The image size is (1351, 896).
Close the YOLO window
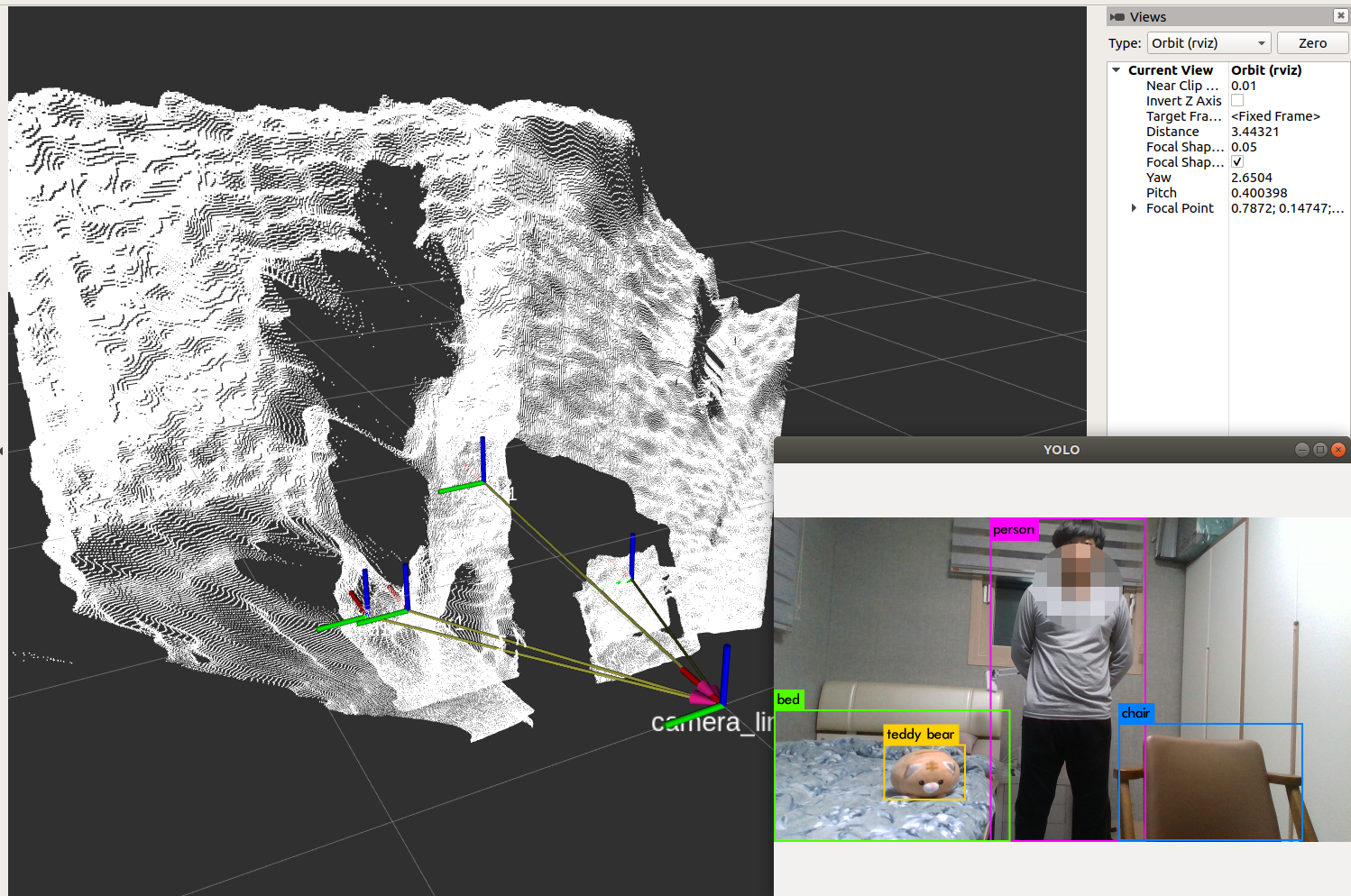(1338, 450)
